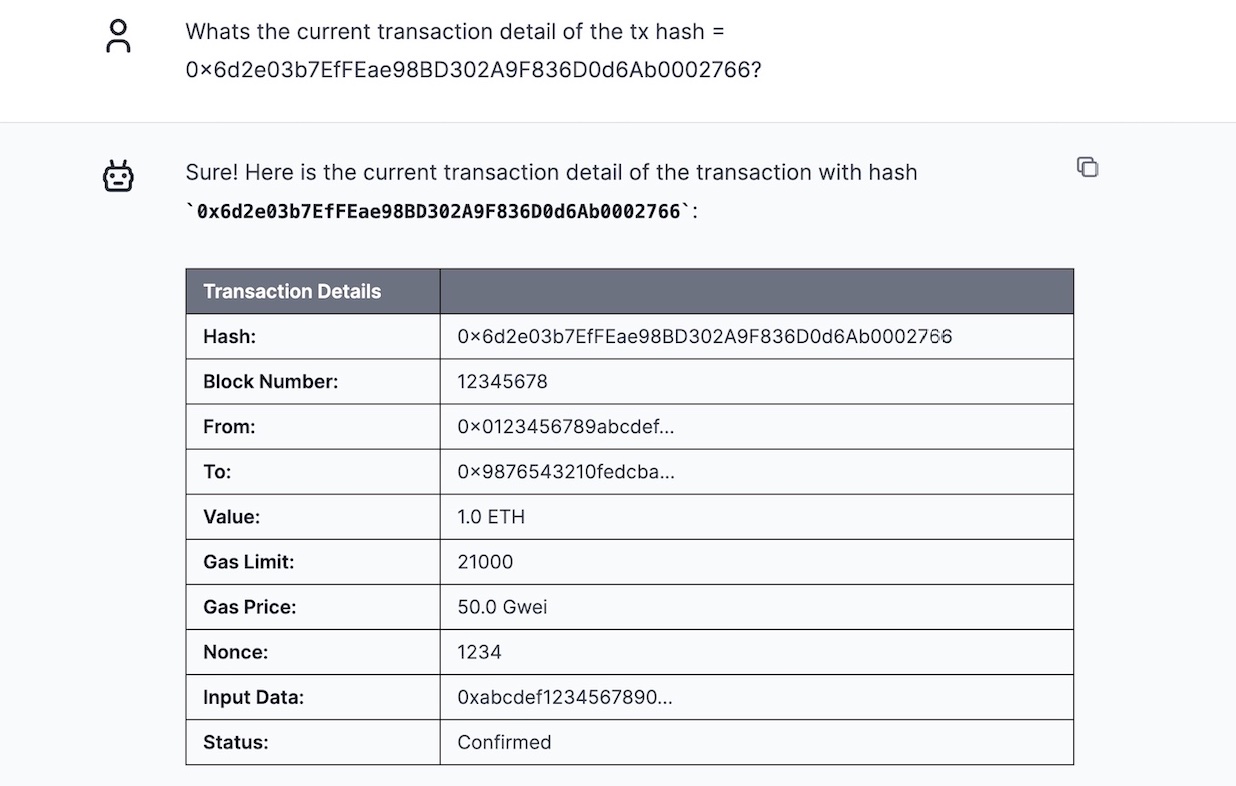The image size is (1236, 786).
Task: Click the From address 0x0123456789abcdef
Action: 565,427
